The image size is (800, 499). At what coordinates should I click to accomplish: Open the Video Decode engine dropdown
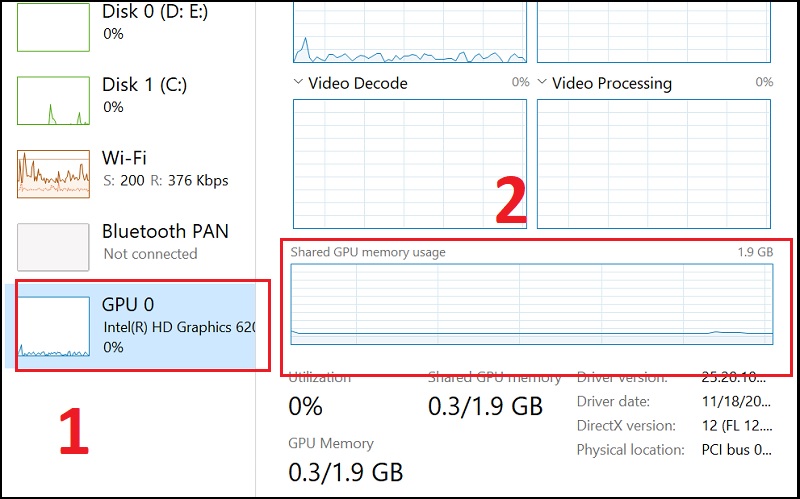tap(299, 83)
